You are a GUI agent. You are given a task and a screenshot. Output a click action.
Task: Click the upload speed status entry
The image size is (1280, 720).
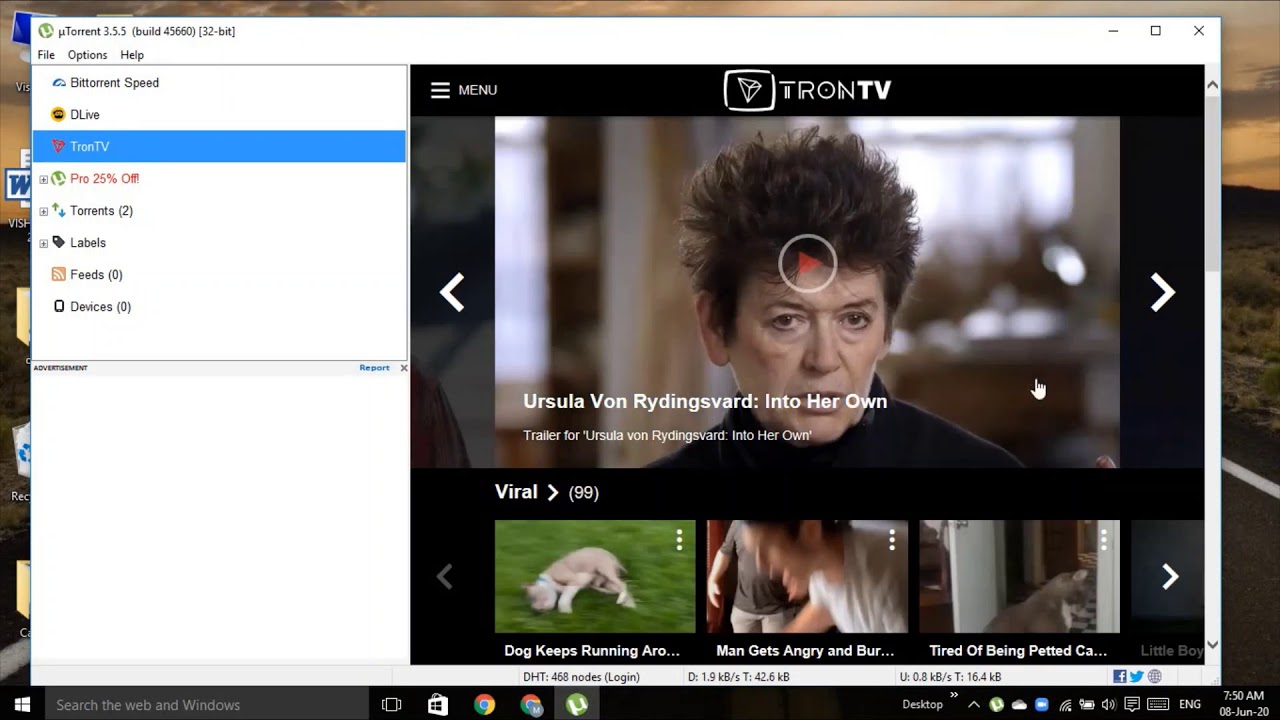(950, 677)
